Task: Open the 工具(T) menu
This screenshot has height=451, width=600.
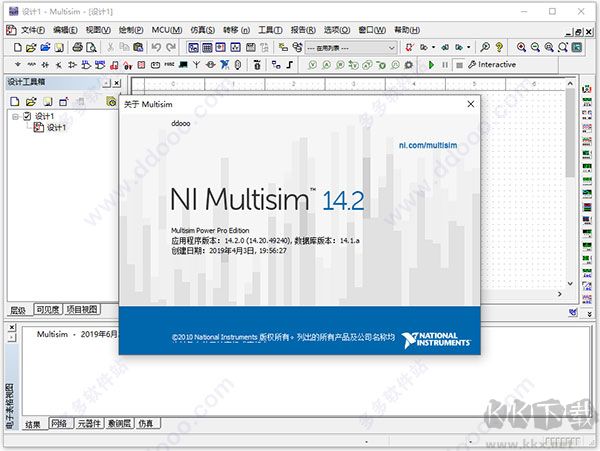Action: [x=270, y=29]
